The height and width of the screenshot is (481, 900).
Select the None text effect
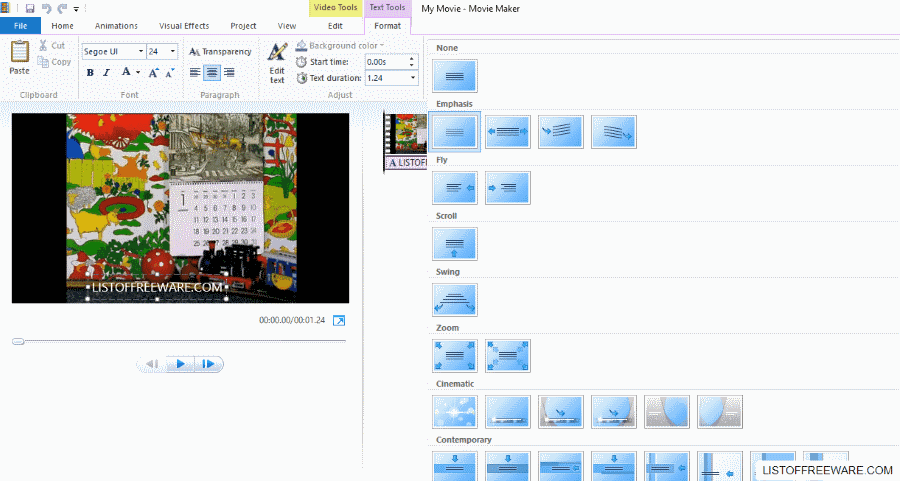(x=455, y=76)
